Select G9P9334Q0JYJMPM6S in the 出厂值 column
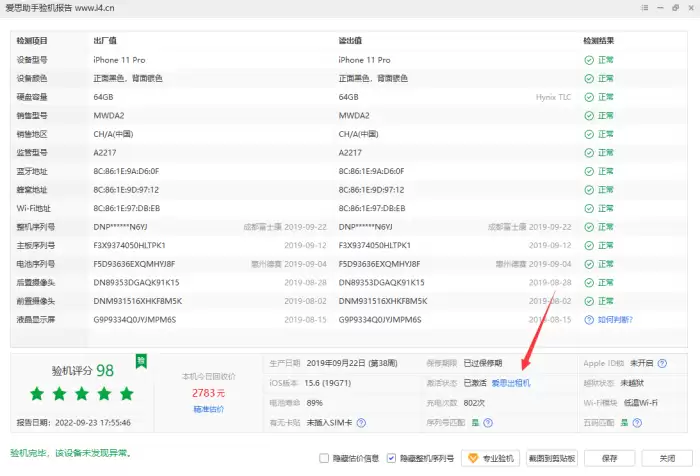This screenshot has width=700, height=476. click(x=135, y=320)
